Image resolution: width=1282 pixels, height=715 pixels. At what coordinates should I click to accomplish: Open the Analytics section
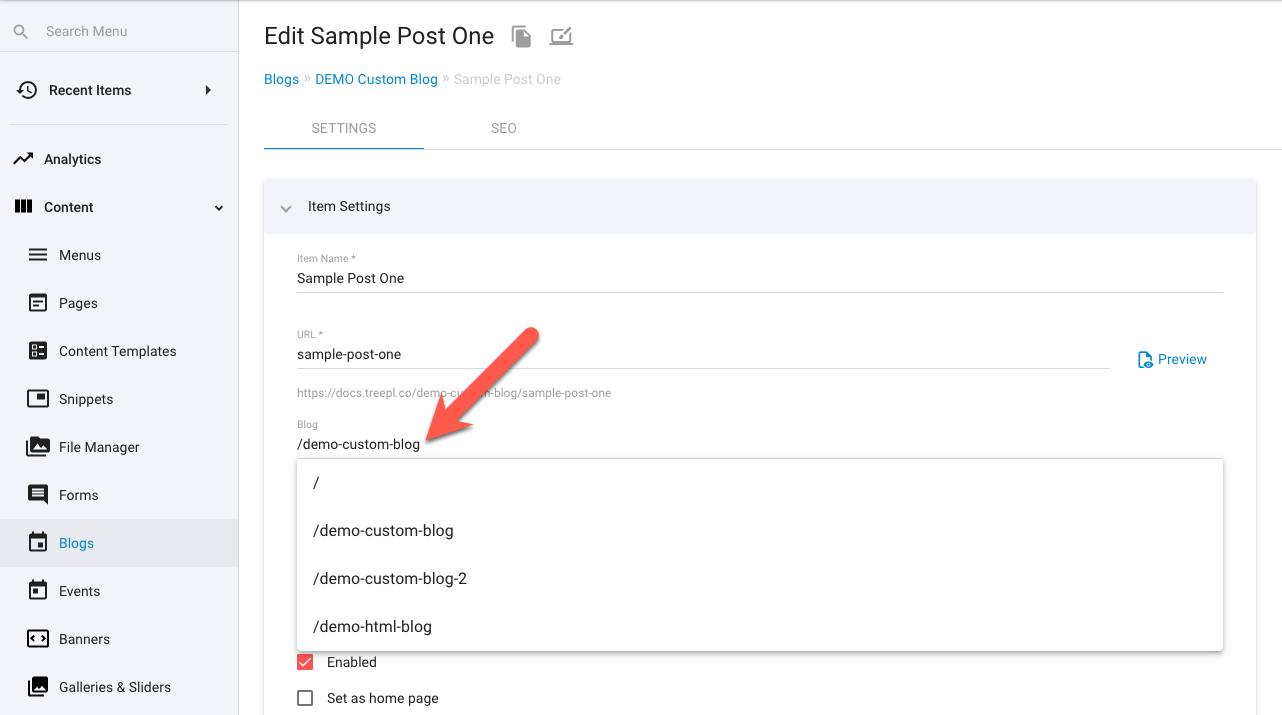[x=72, y=159]
